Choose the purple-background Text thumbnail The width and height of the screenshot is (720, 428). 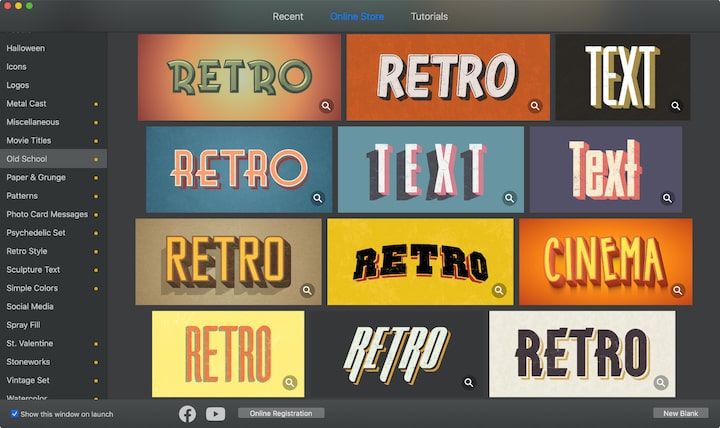(606, 169)
